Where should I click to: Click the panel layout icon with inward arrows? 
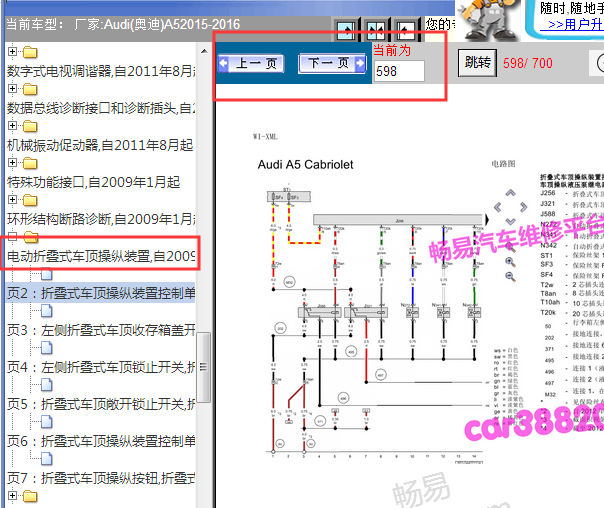376,30
